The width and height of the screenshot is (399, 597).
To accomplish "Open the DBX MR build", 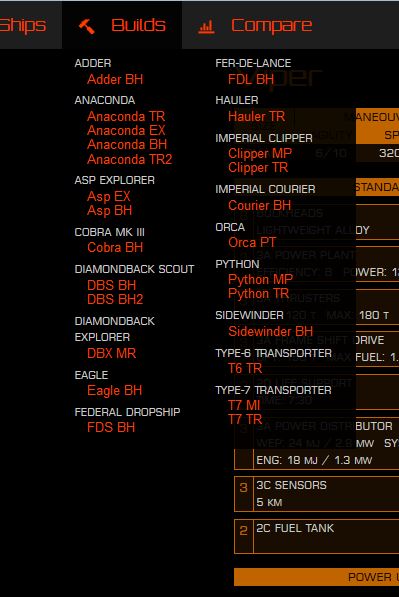I will point(111,353).
